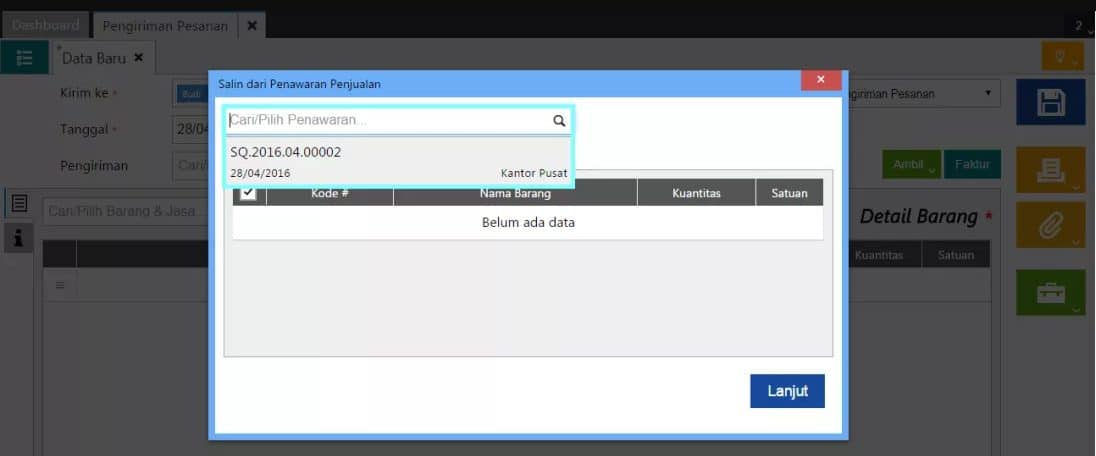
Task: Select the document details icon in left sidebar
Action: coord(19,203)
